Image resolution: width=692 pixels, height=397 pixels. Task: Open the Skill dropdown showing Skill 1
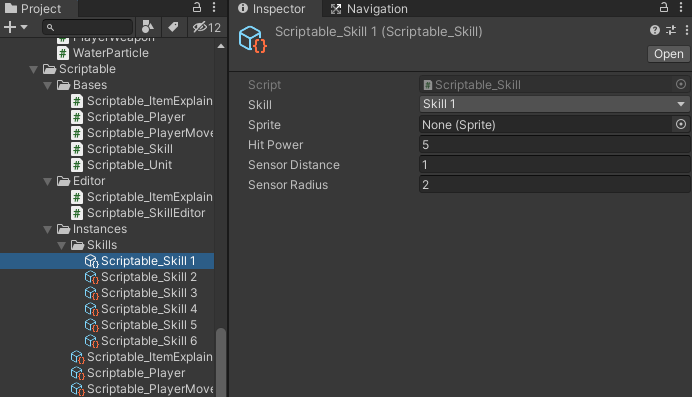tap(554, 104)
